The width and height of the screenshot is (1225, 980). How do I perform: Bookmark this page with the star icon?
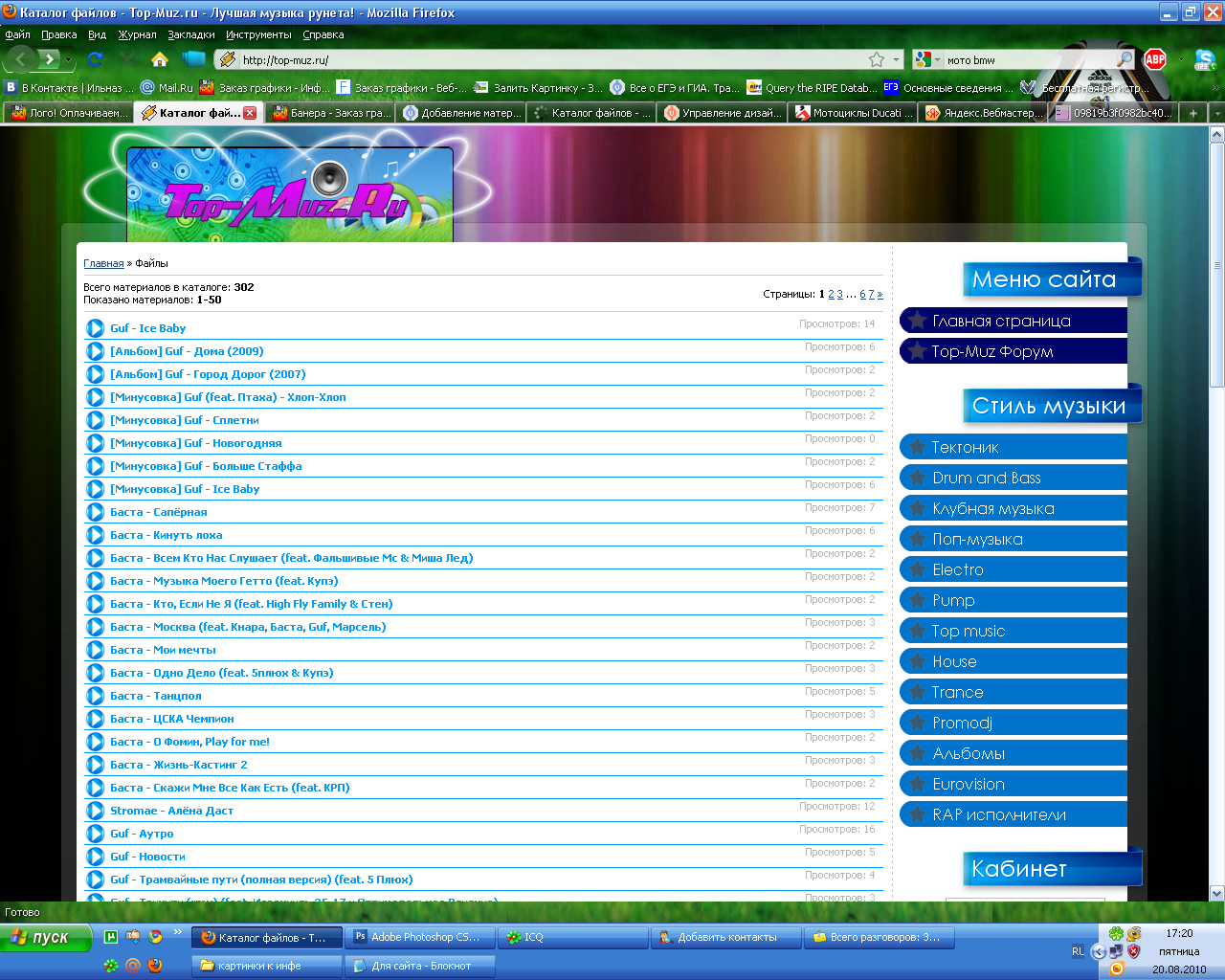point(877,59)
